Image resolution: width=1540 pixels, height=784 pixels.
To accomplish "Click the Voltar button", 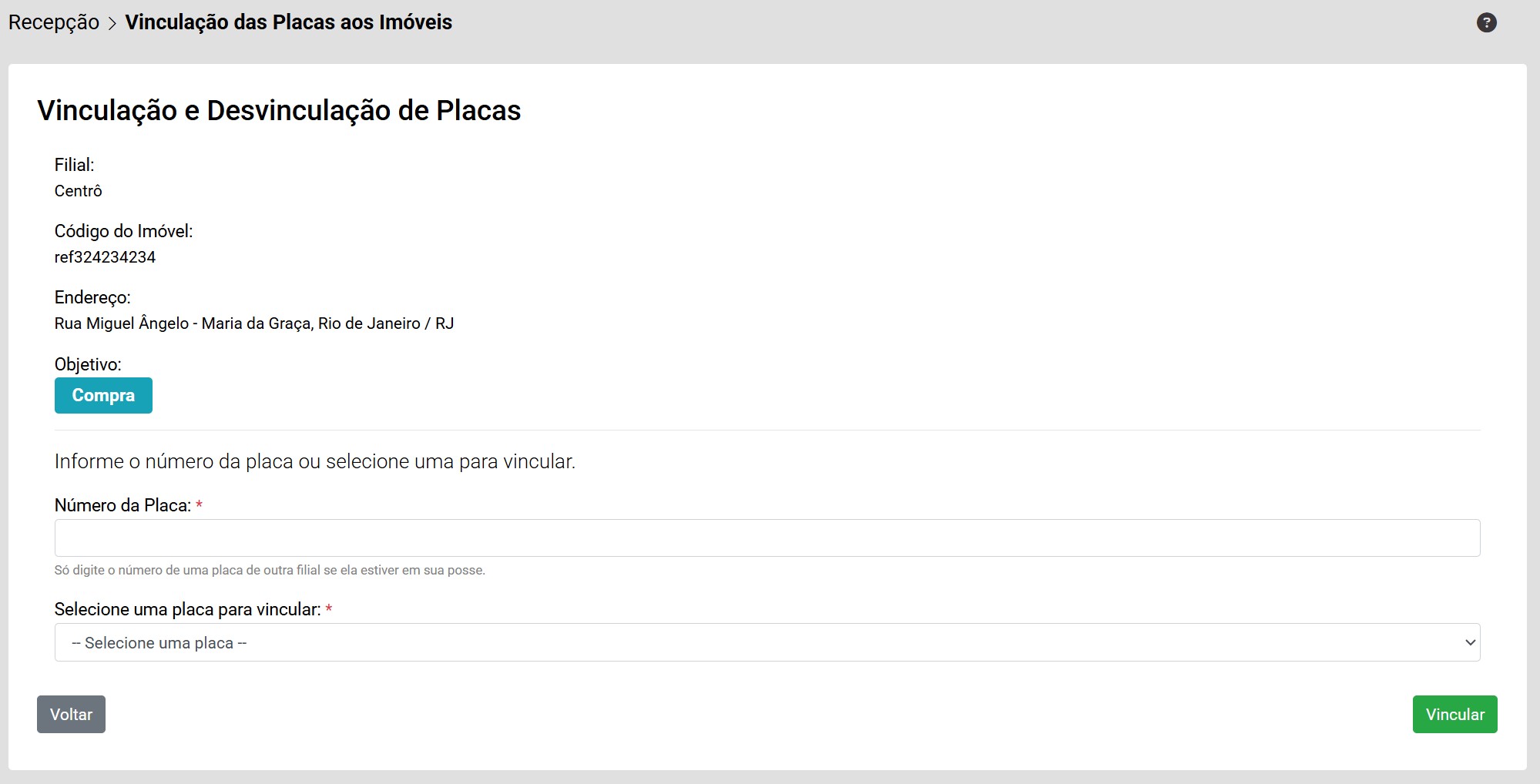I will [x=71, y=714].
